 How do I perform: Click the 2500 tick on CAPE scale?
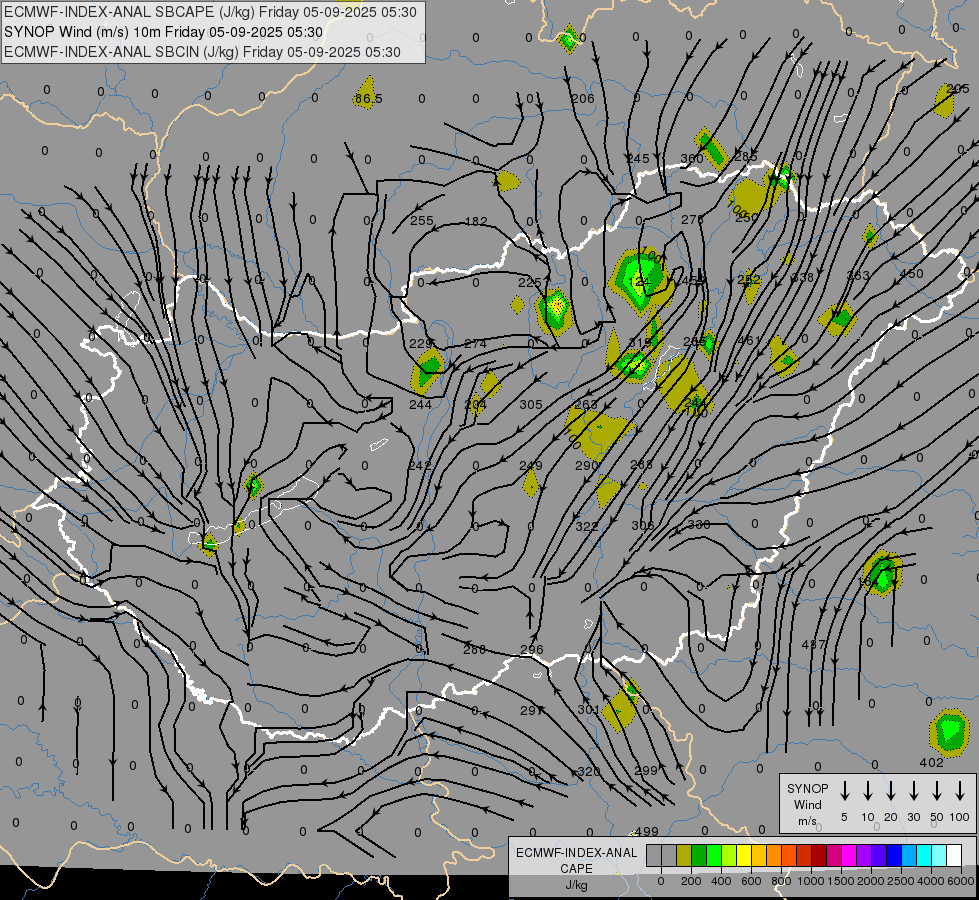[x=901, y=881]
